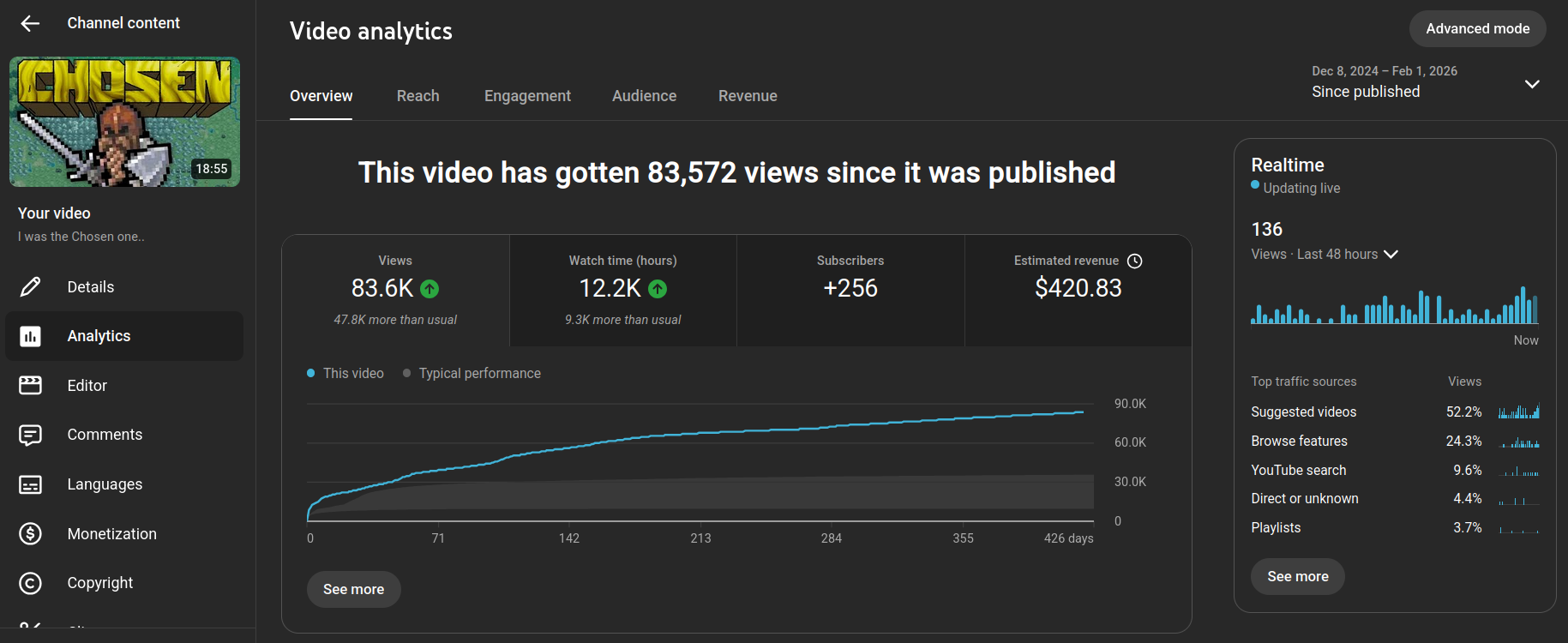Click the Advanced mode button
Viewport: 1568px width, 643px height.
(1477, 28)
